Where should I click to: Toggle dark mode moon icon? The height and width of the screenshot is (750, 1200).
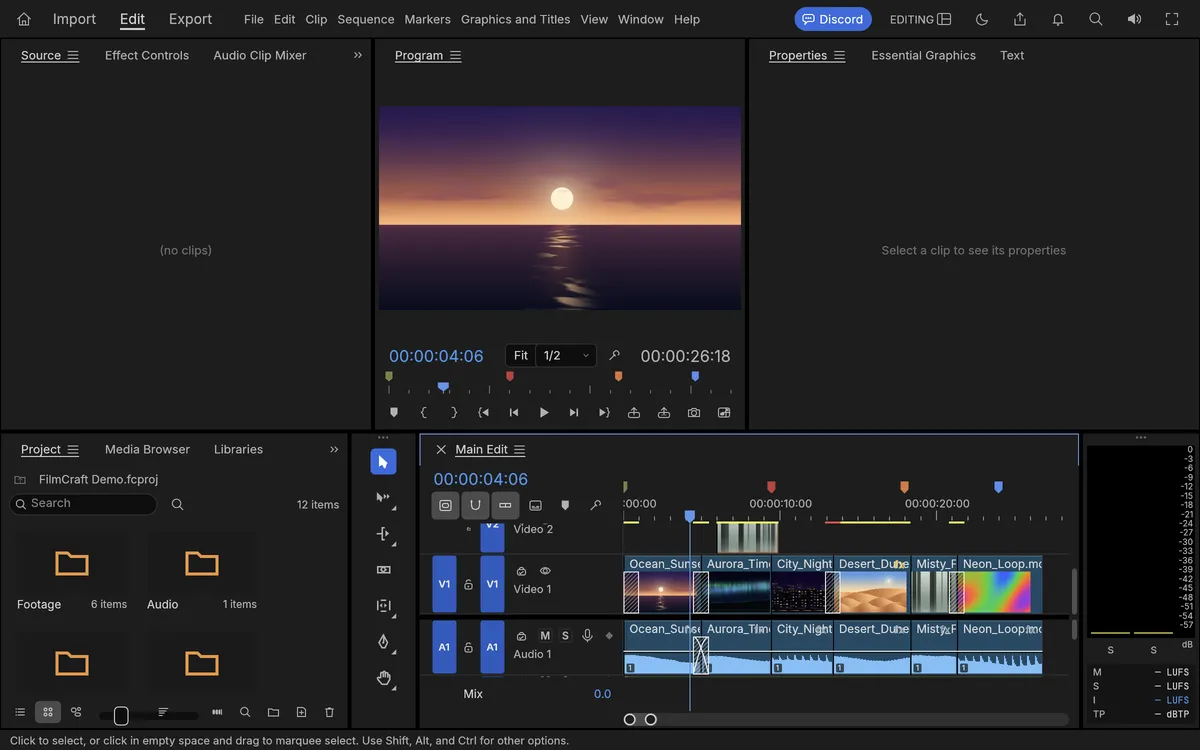pyautogui.click(x=982, y=19)
